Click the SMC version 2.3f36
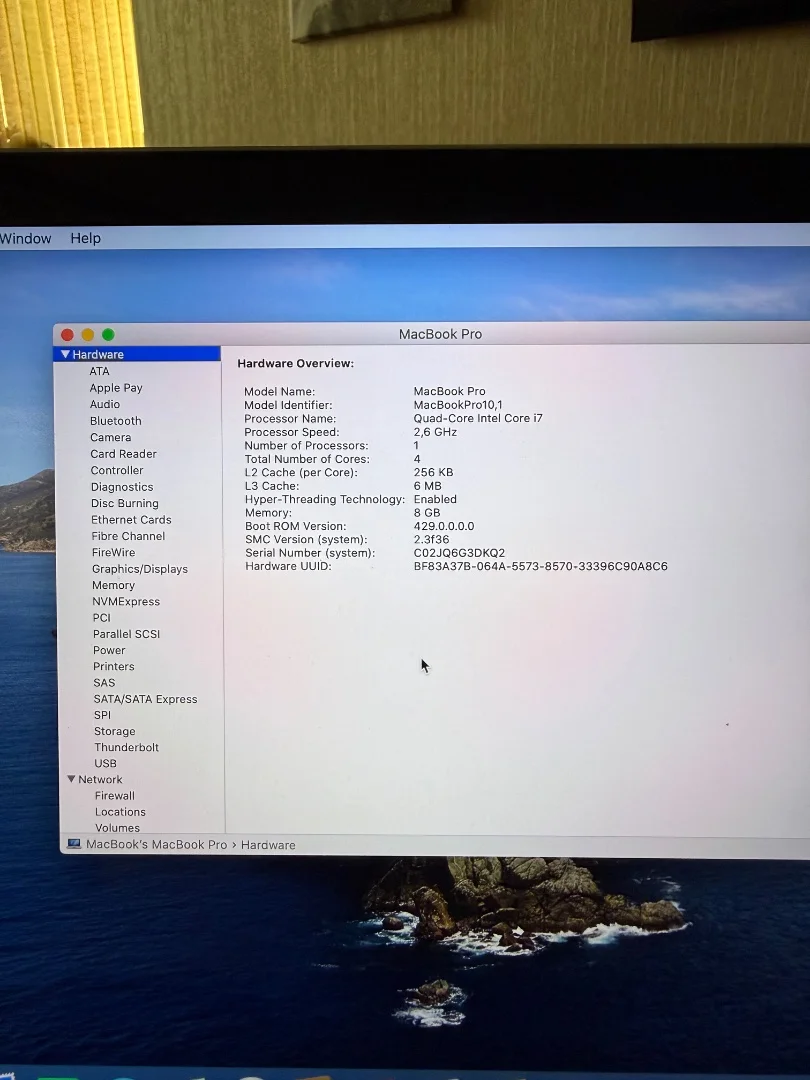 point(431,539)
